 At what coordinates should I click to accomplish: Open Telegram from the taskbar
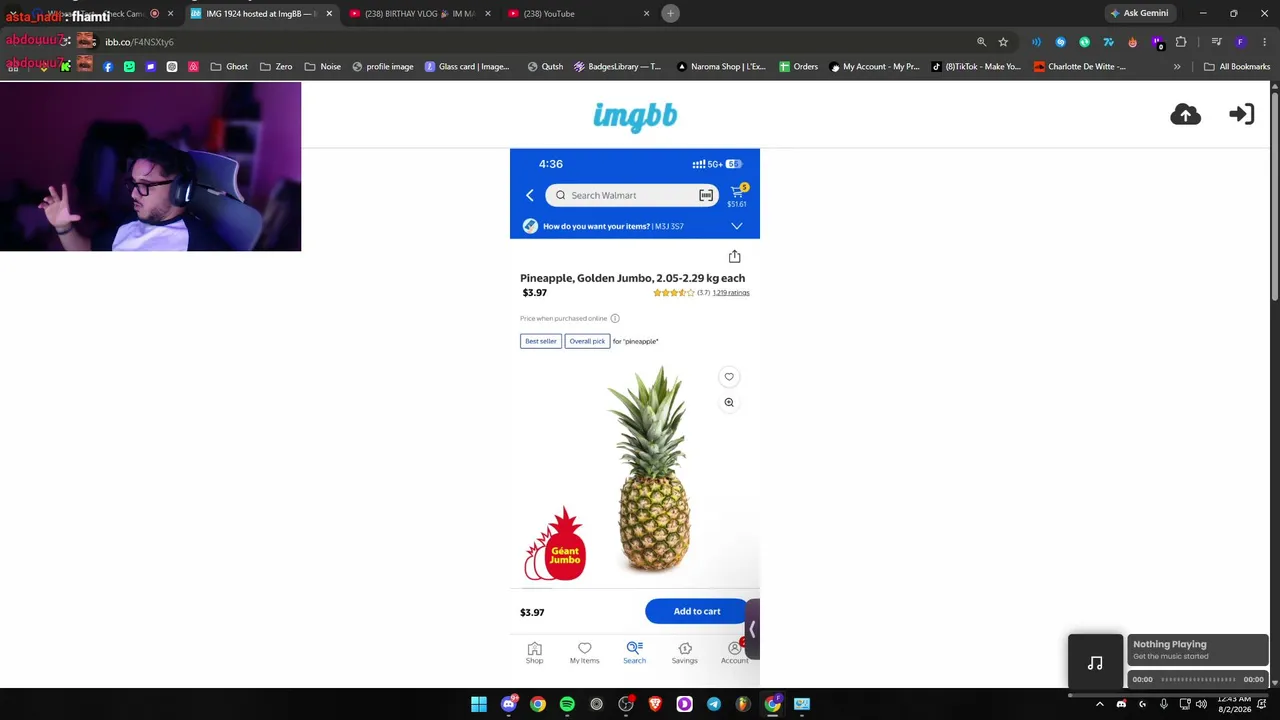pyautogui.click(x=714, y=704)
